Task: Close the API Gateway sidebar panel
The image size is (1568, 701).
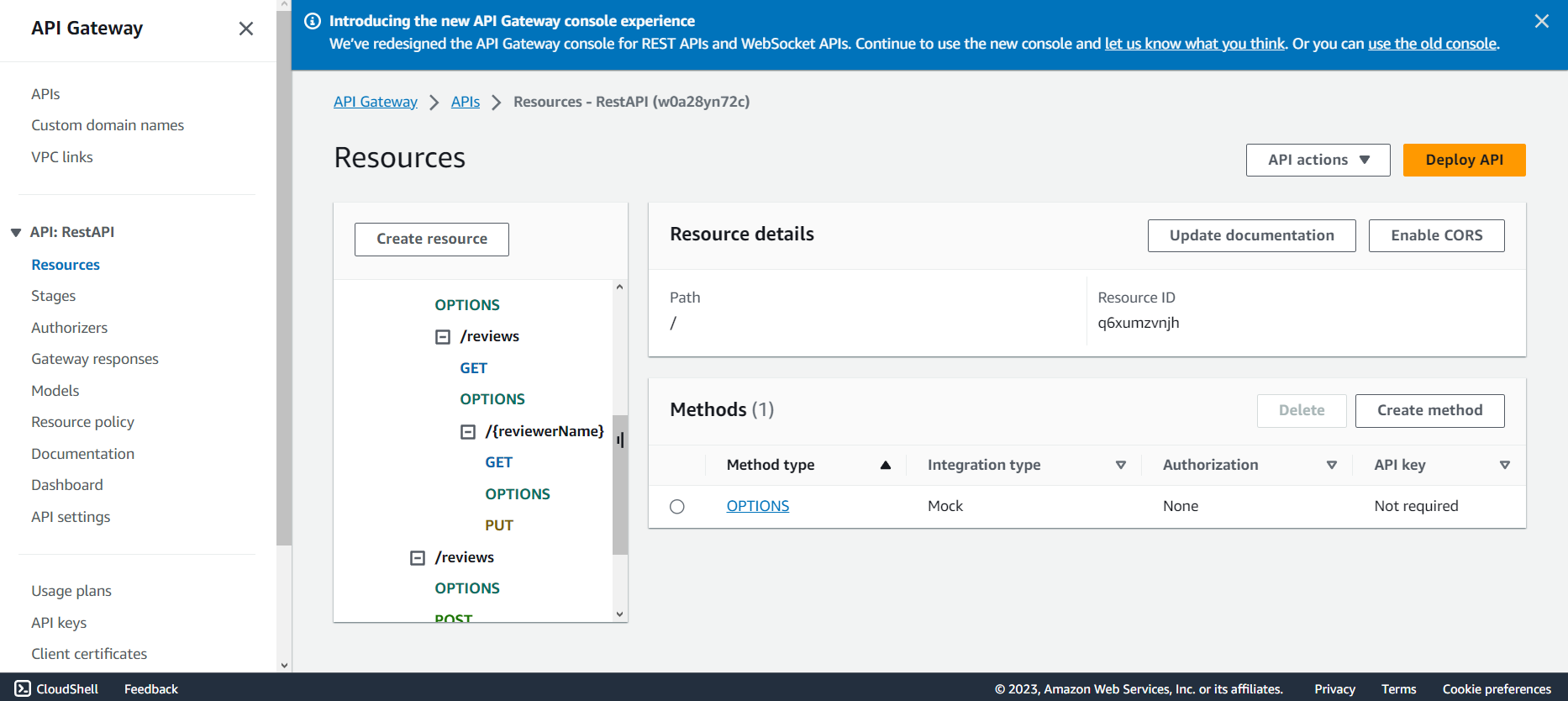Action: click(245, 29)
